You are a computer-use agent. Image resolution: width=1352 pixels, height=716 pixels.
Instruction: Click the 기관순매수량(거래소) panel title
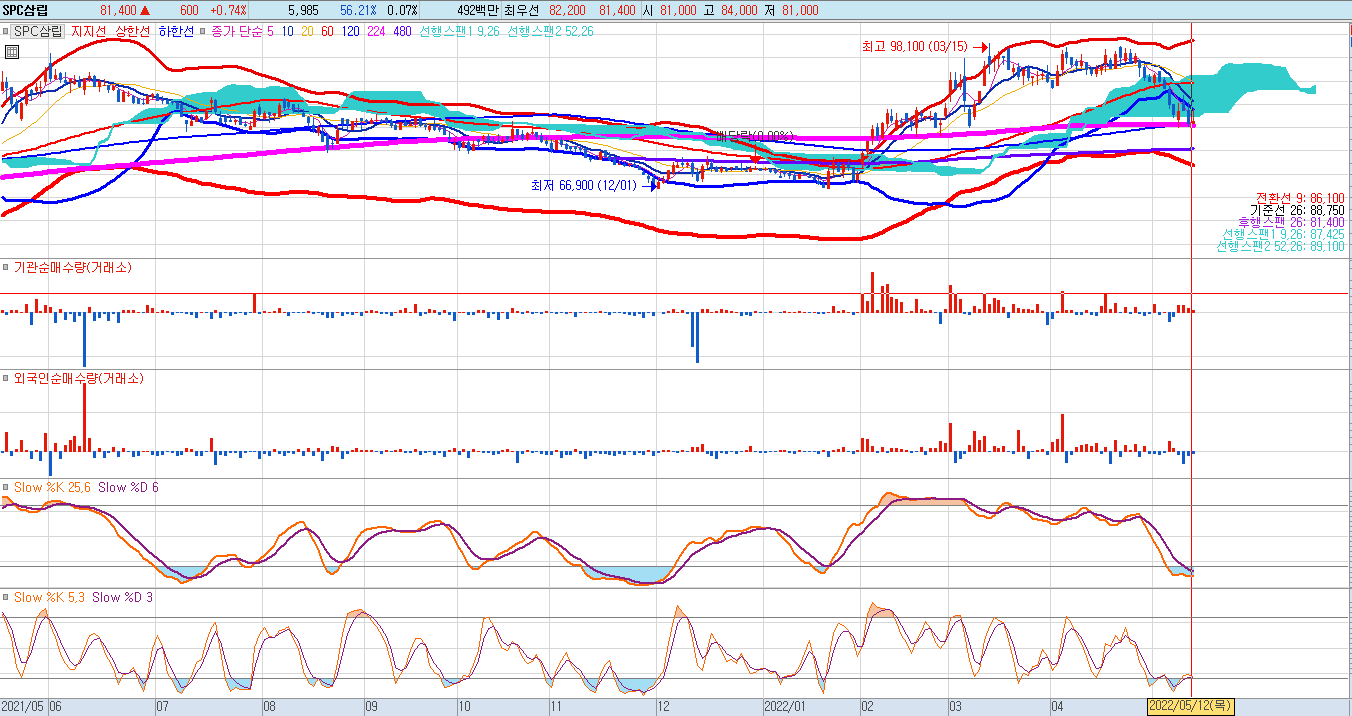[72, 268]
